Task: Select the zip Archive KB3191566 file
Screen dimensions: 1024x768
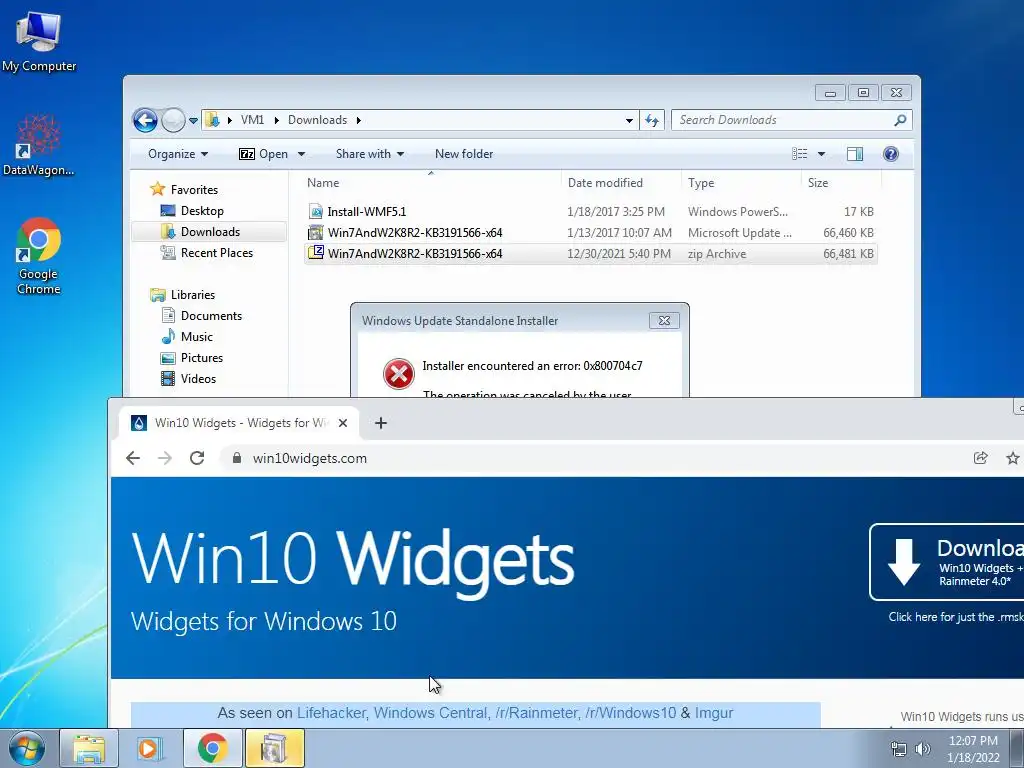Action: pyautogui.click(x=590, y=253)
